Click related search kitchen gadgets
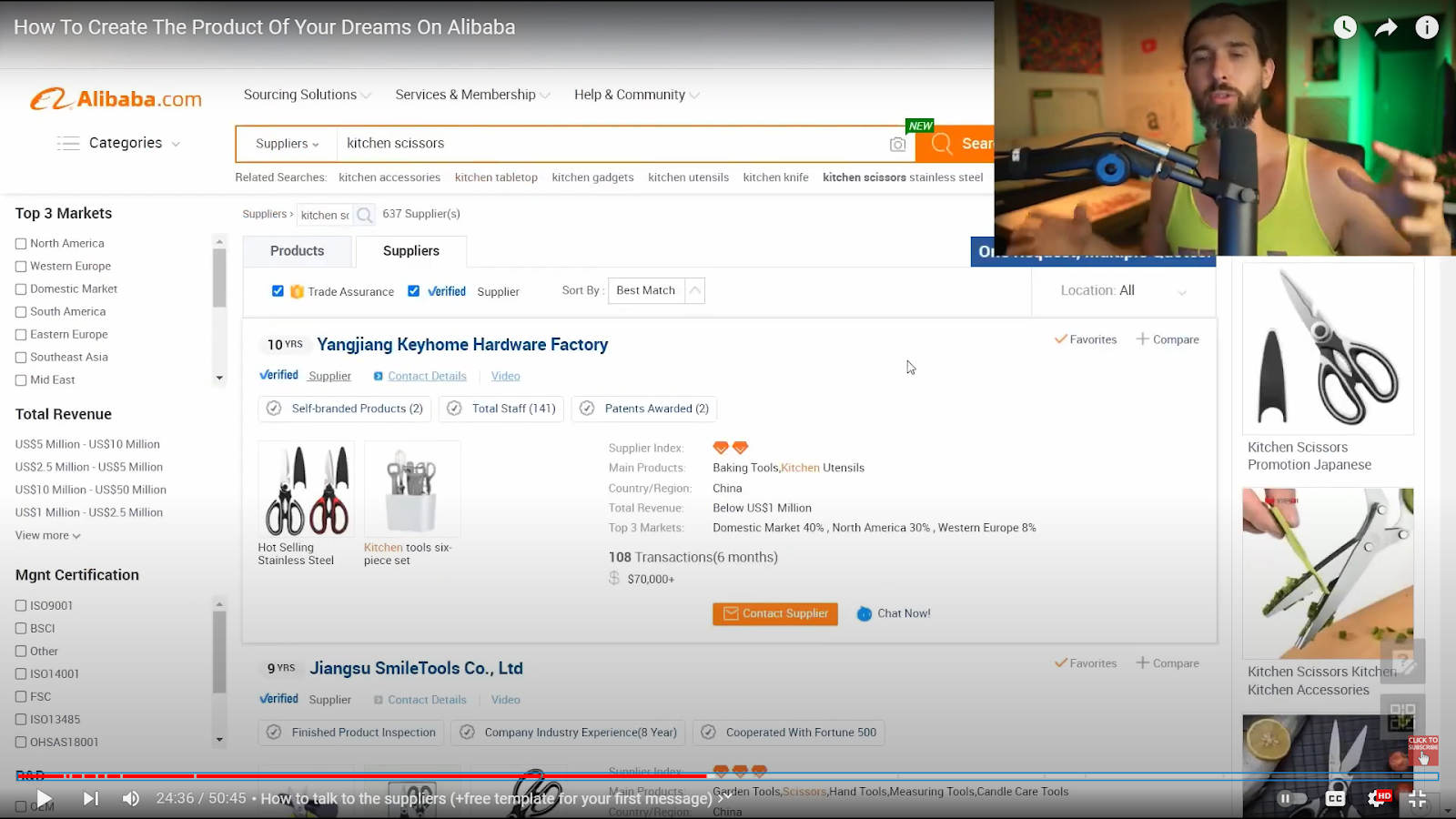Image resolution: width=1456 pixels, height=819 pixels. 592,177
